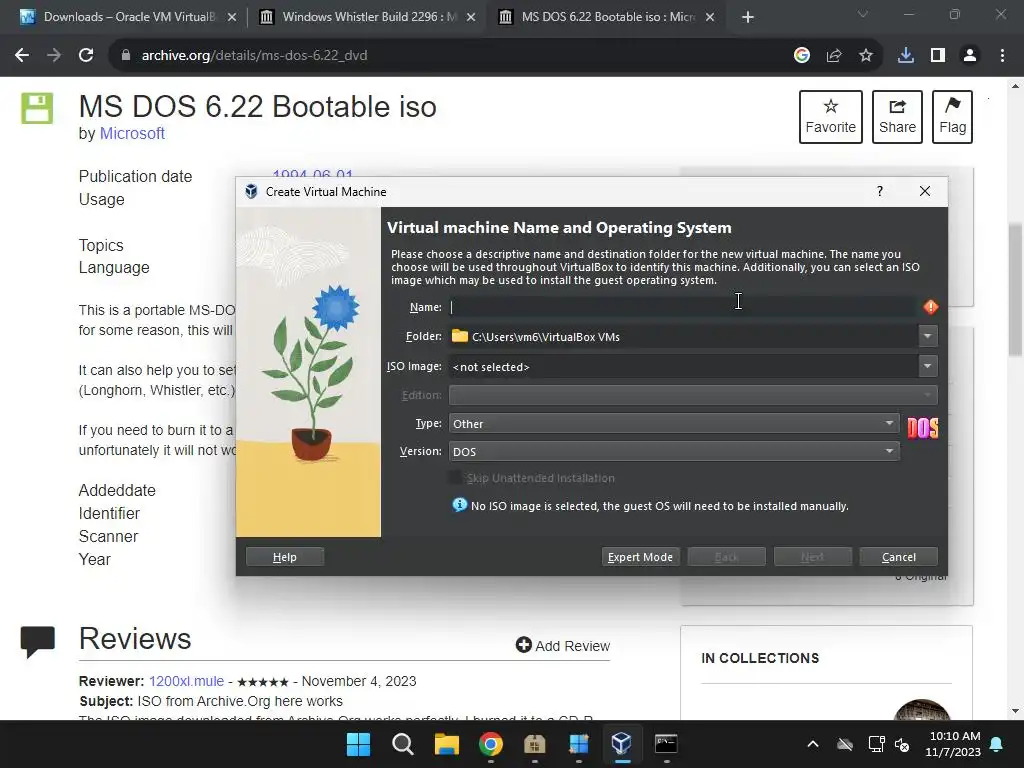Open the Chrome profile icon
This screenshot has height=768, width=1024.
tap(970, 56)
